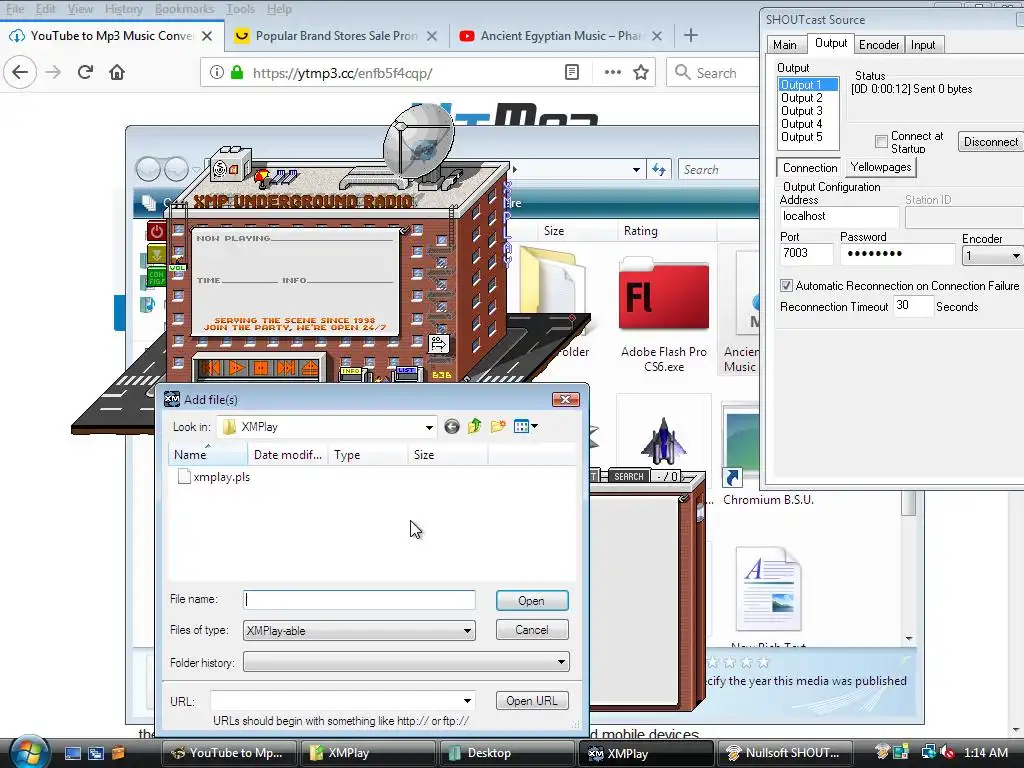Click the GO arrow sign on XMPlay building

tap(439, 344)
